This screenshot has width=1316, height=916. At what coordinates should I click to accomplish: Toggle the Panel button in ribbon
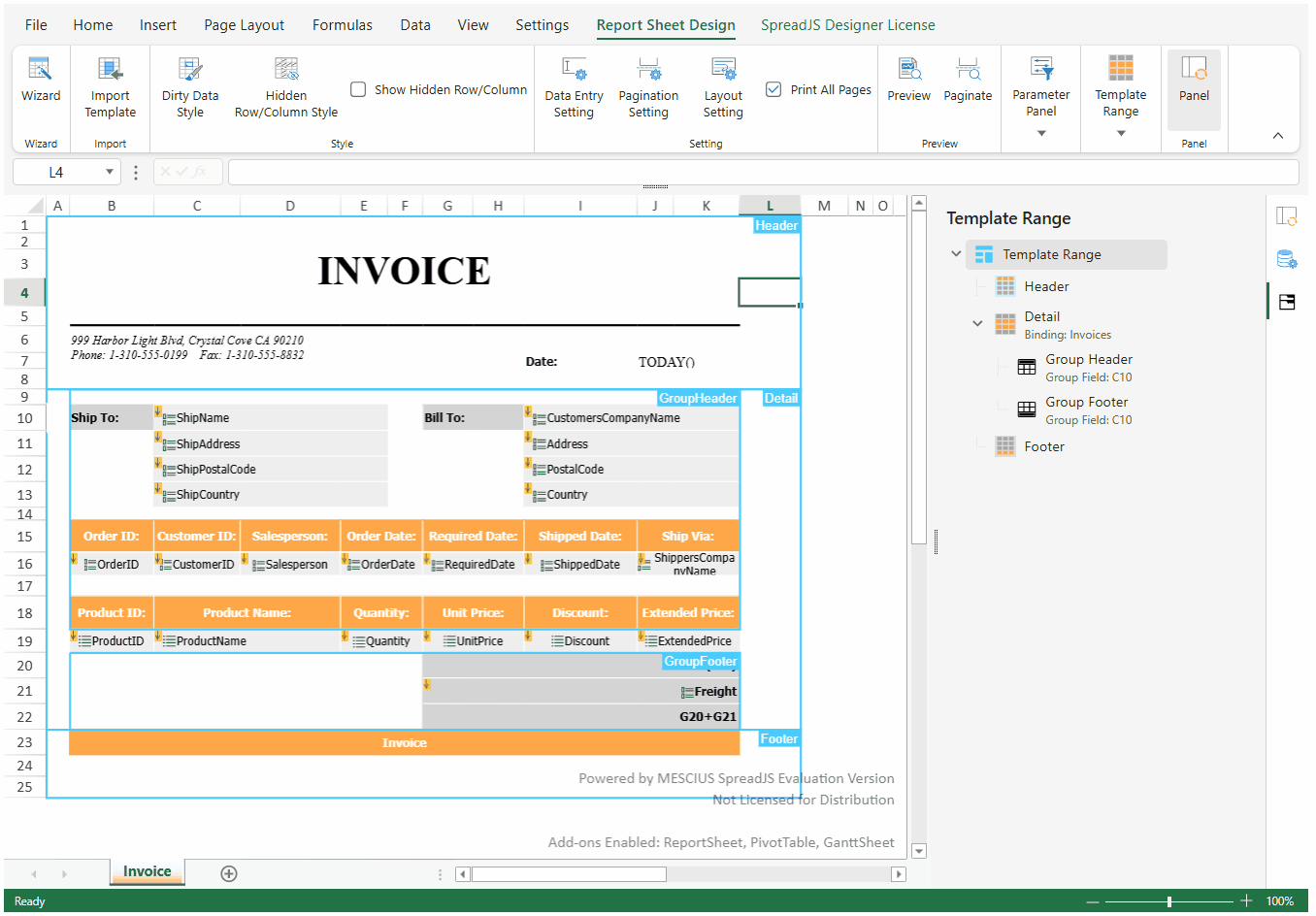click(x=1194, y=80)
